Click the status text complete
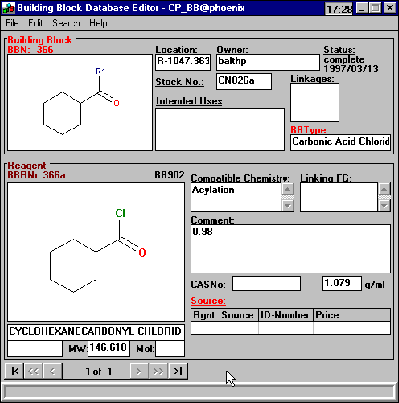 point(344,60)
